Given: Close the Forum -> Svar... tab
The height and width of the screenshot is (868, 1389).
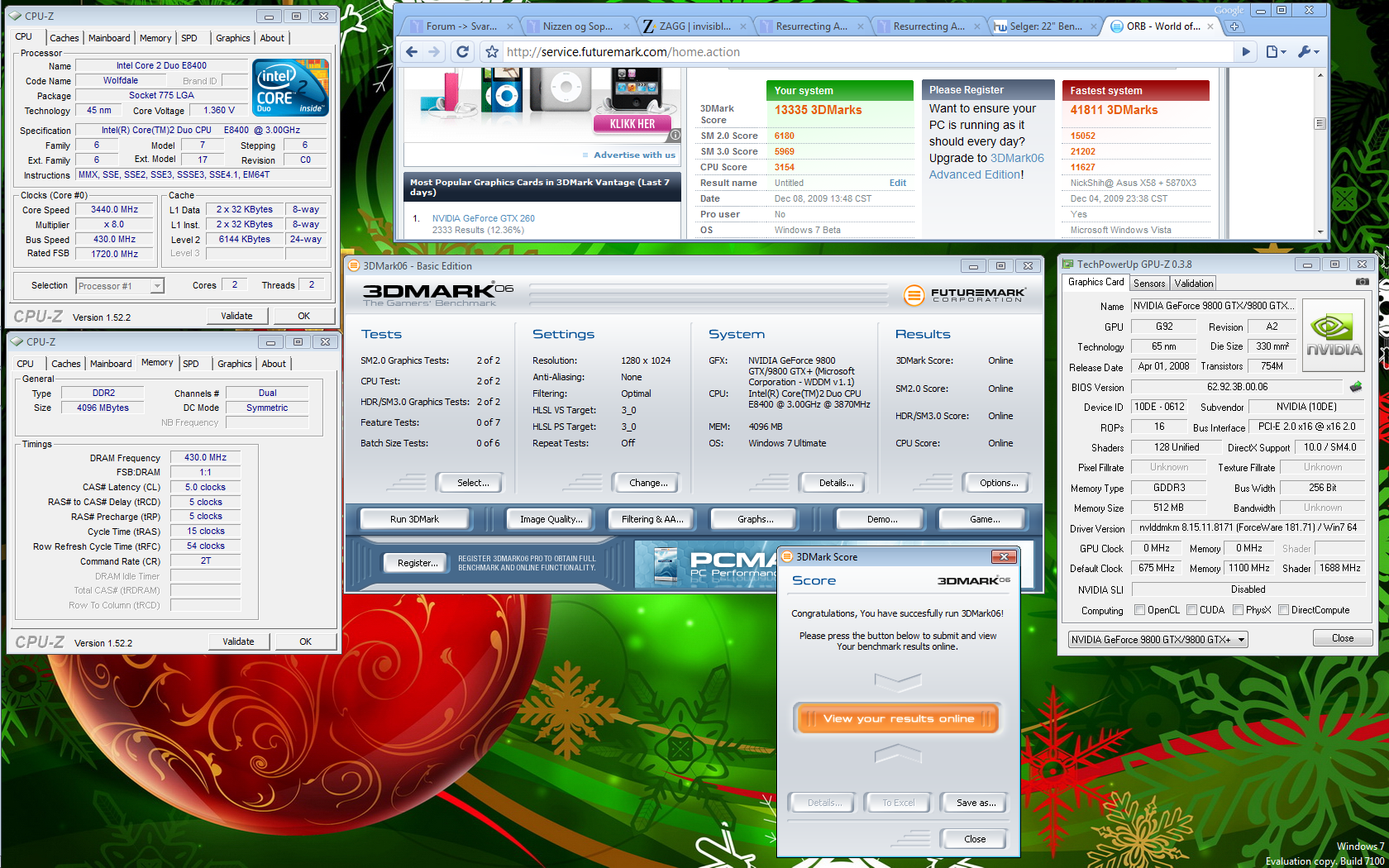Looking at the screenshot, I should [x=510, y=26].
